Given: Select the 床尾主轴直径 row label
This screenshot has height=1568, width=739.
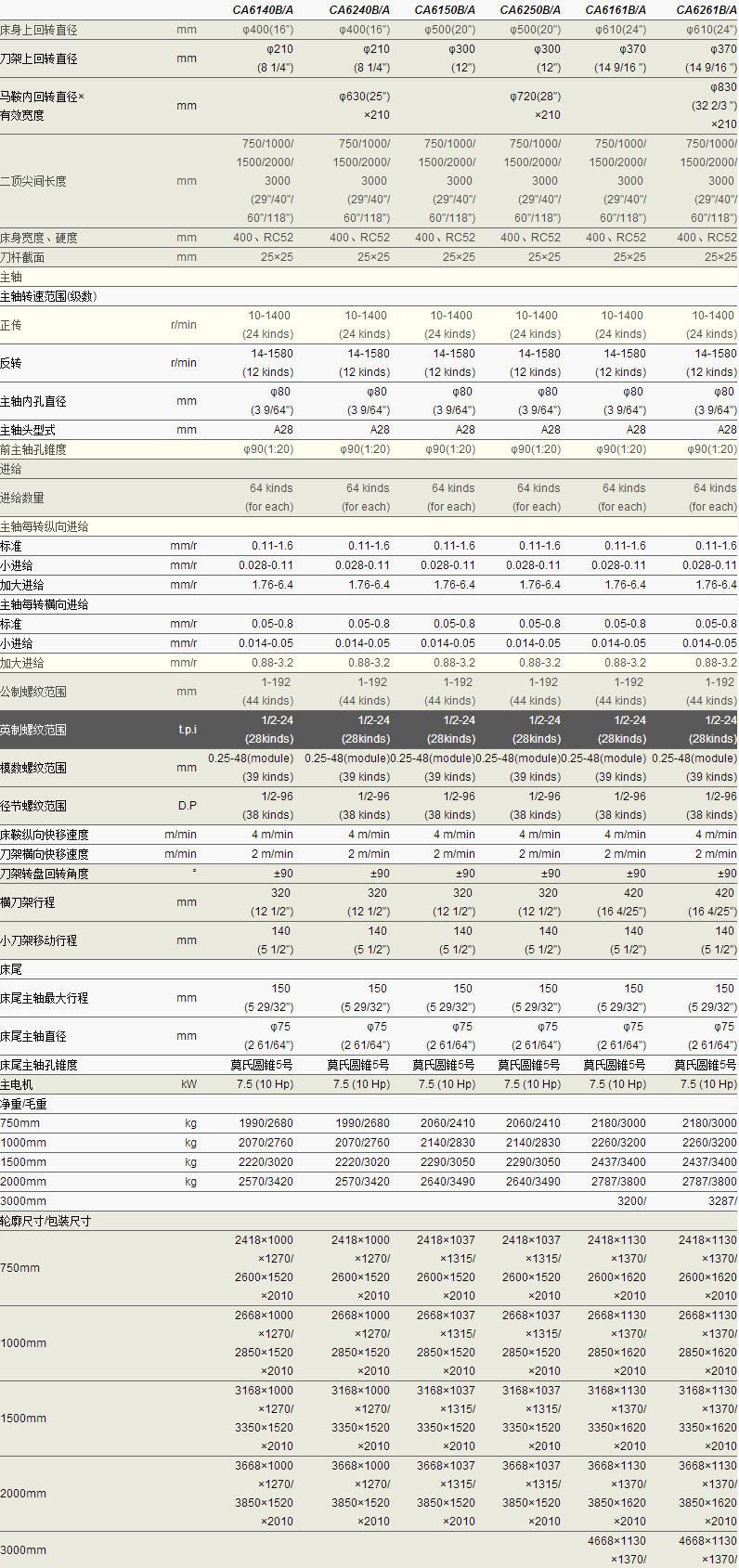Looking at the screenshot, I should coord(33,1036).
